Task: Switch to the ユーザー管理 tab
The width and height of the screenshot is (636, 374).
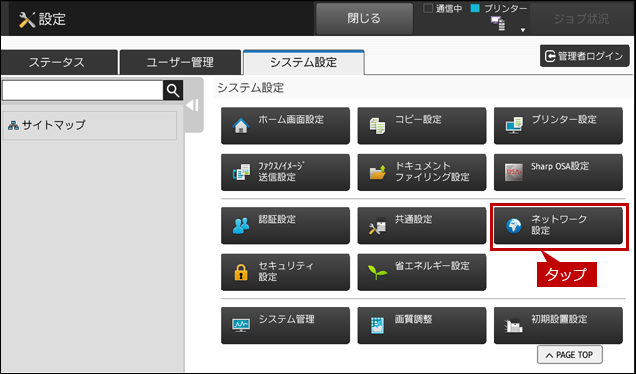Action: 180,62
